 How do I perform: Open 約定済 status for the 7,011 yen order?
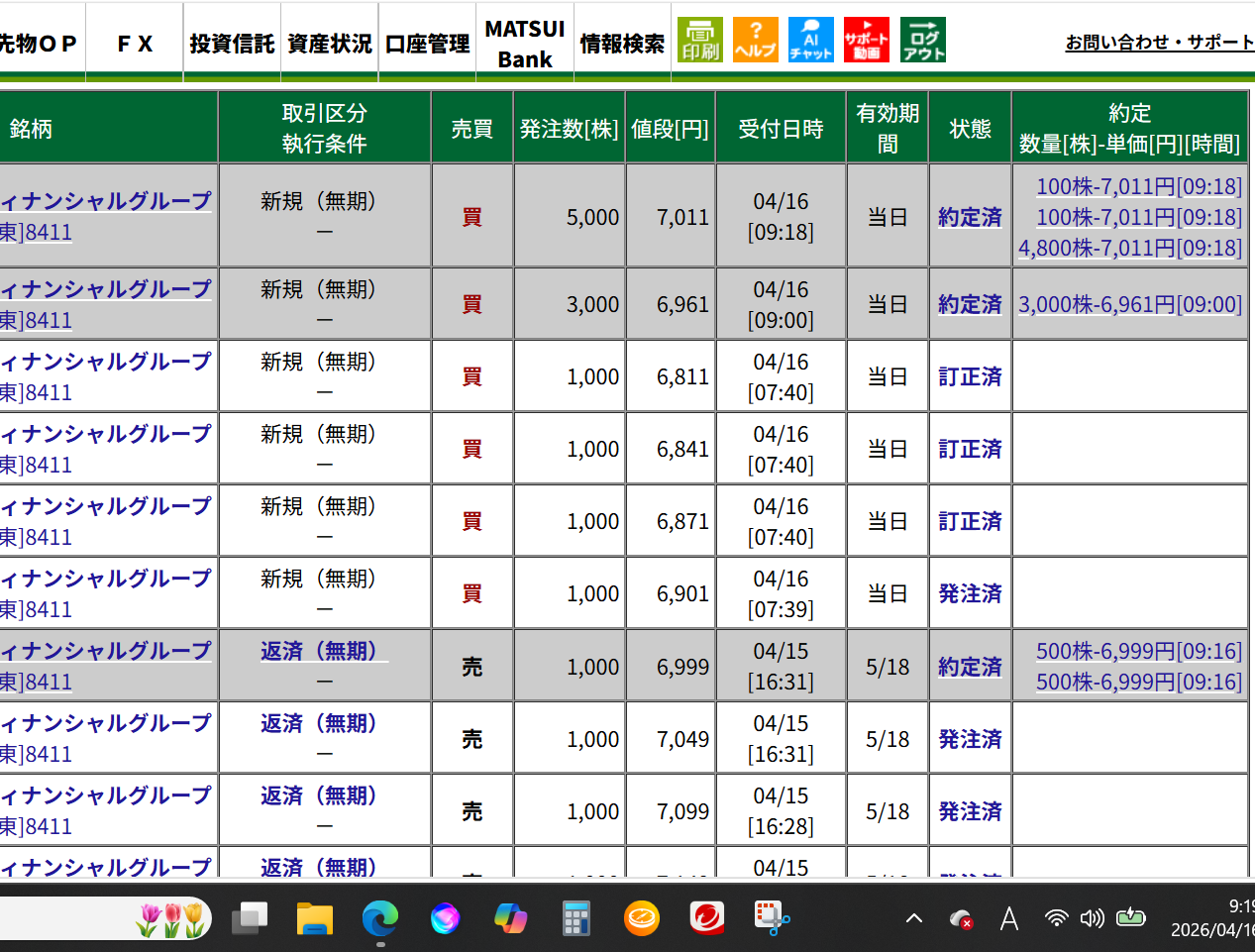pyautogui.click(x=970, y=217)
